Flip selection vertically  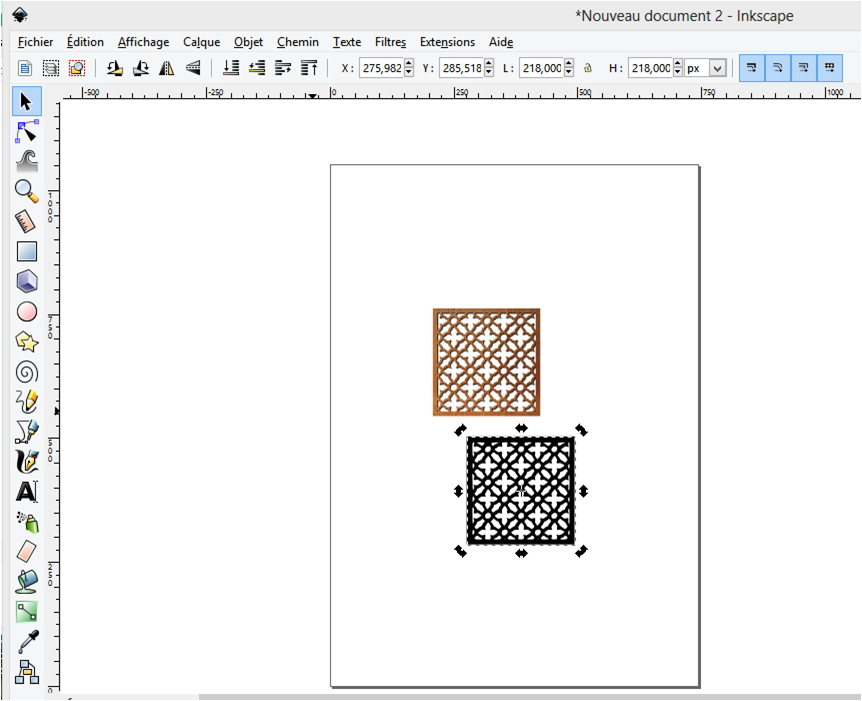(x=193, y=68)
